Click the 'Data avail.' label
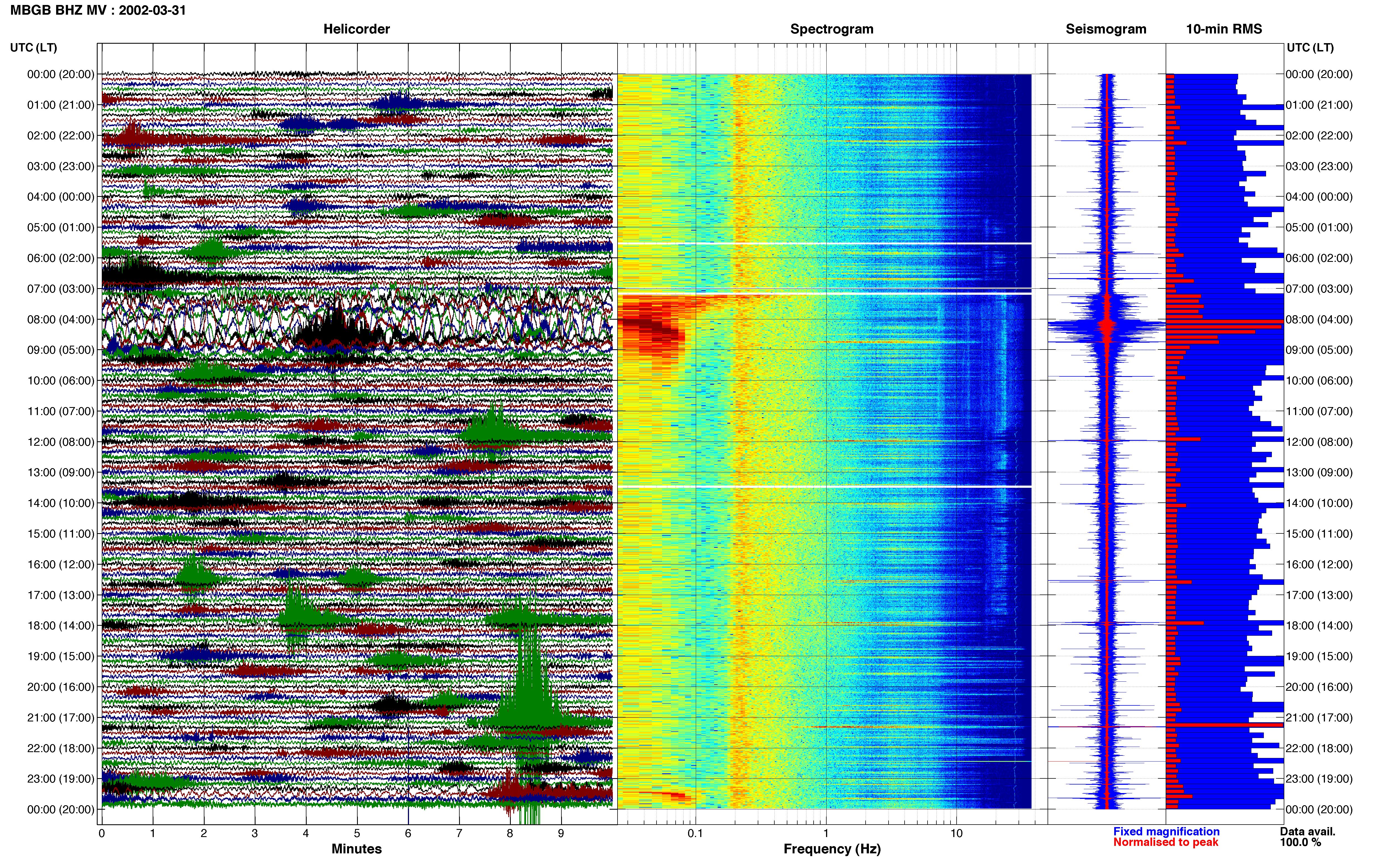The image size is (1388, 868). (1308, 832)
